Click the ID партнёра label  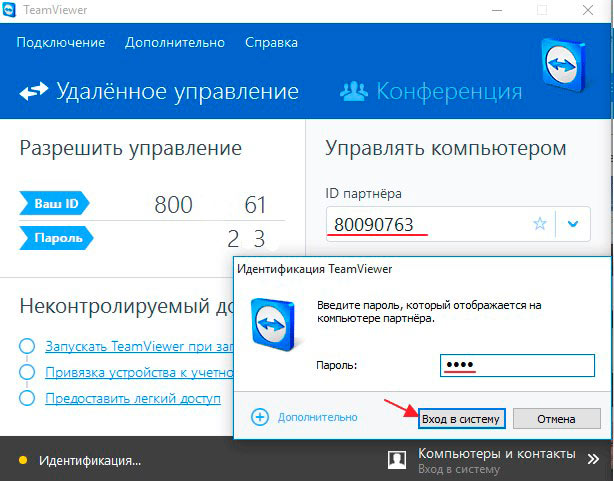pyautogui.click(x=363, y=193)
